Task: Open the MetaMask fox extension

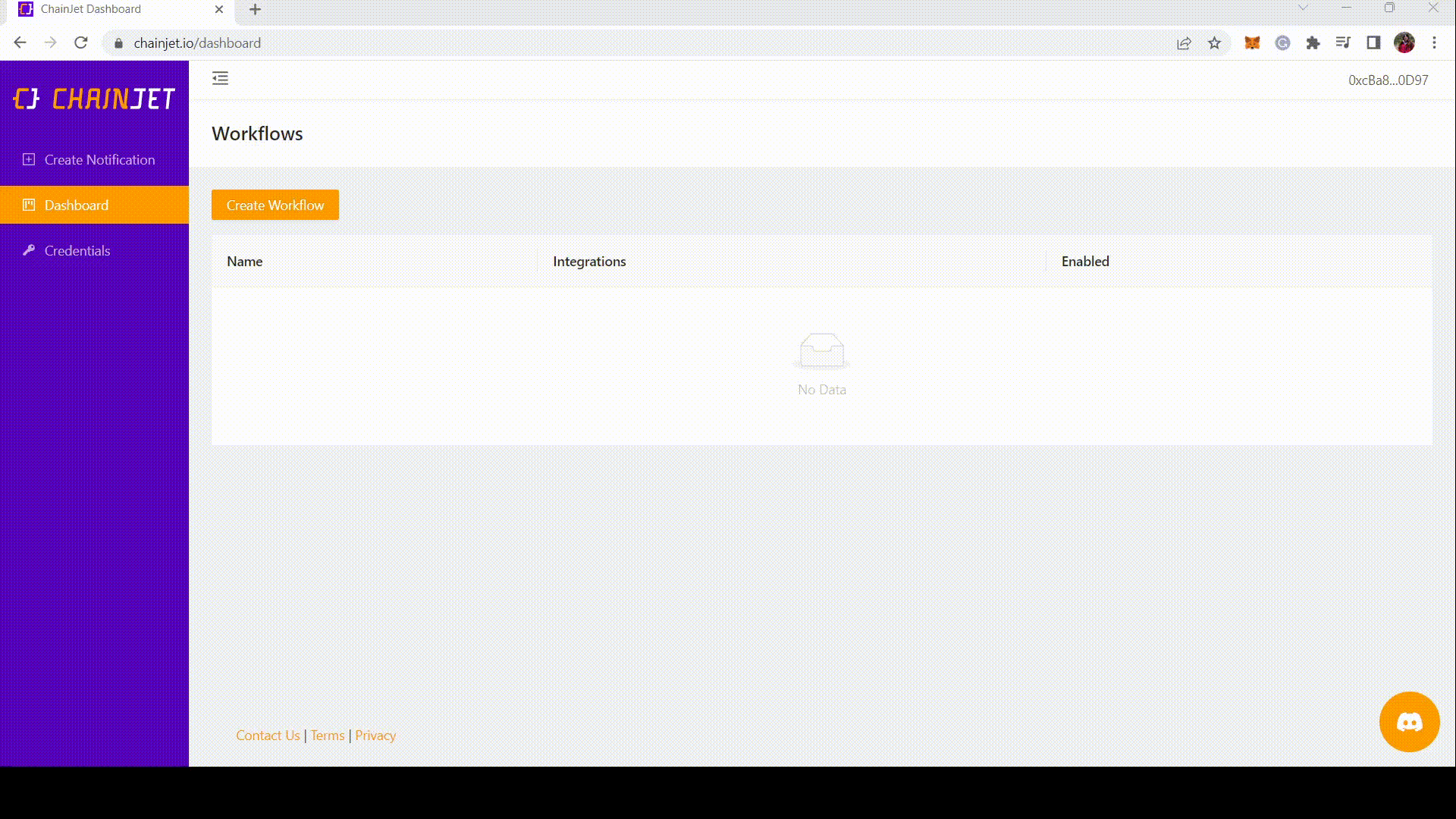Action: click(x=1252, y=43)
